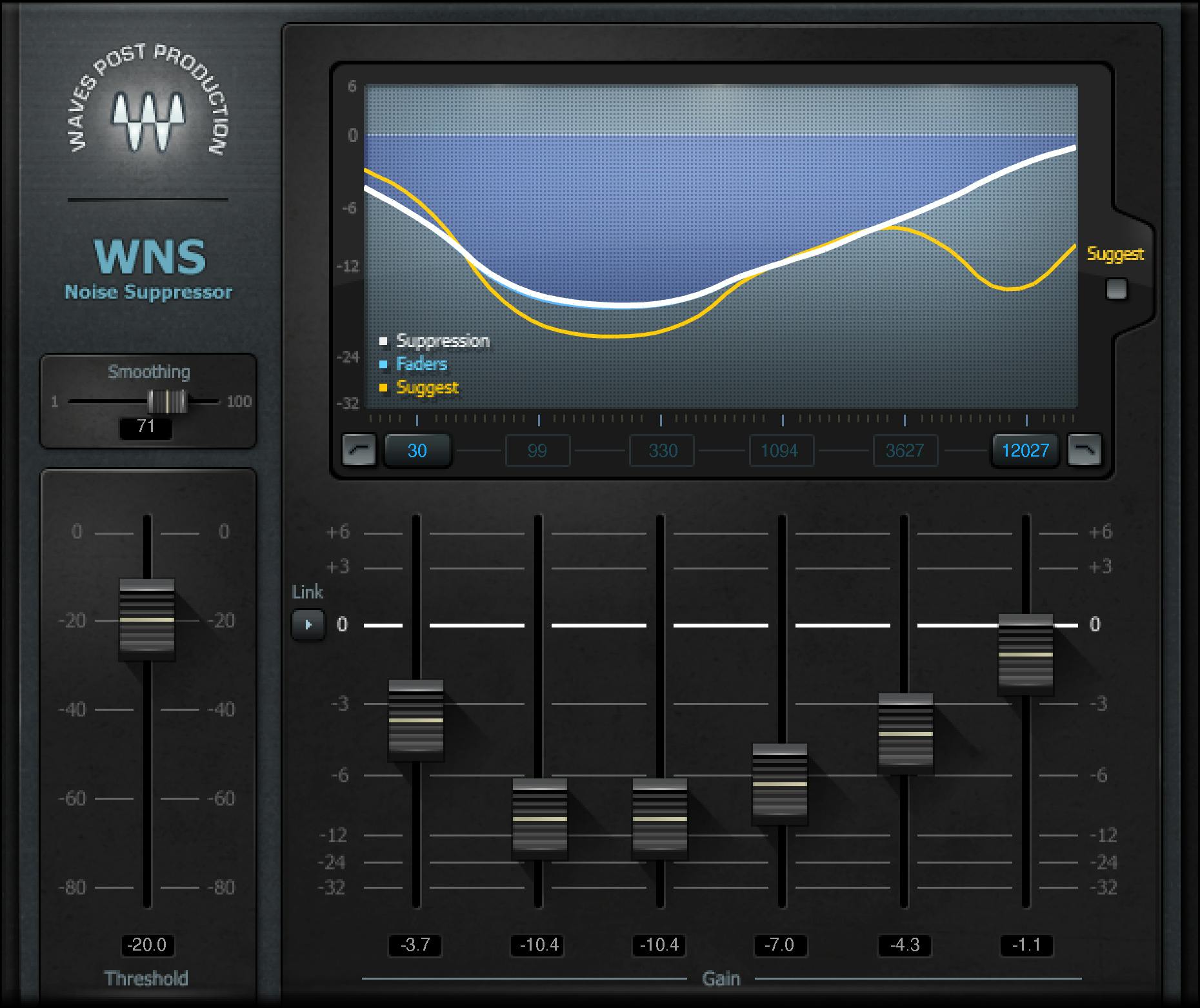Select the low-cut filter icon beside band 30

click(x=359, y=450)
